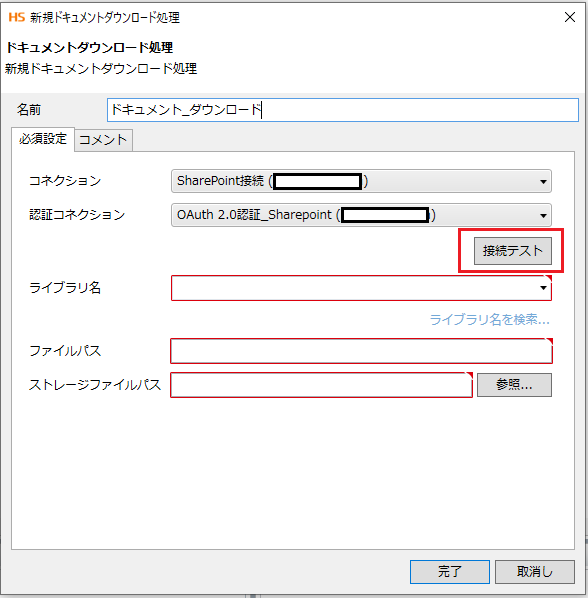Click the HS application icon in title bar
Screen dimensions: 588x598
tap(16, 17)
